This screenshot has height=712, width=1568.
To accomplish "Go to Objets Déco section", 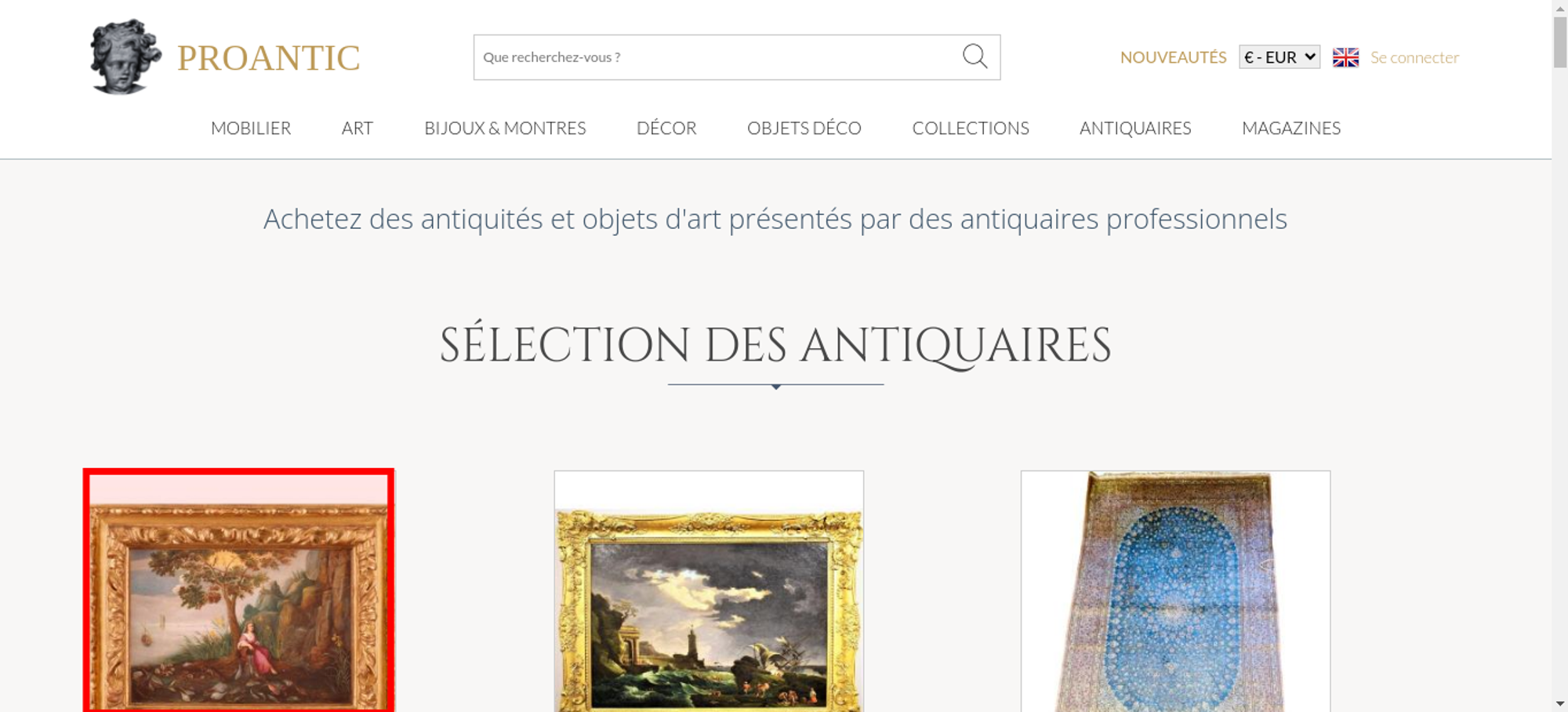I will [x=804, y=128].
